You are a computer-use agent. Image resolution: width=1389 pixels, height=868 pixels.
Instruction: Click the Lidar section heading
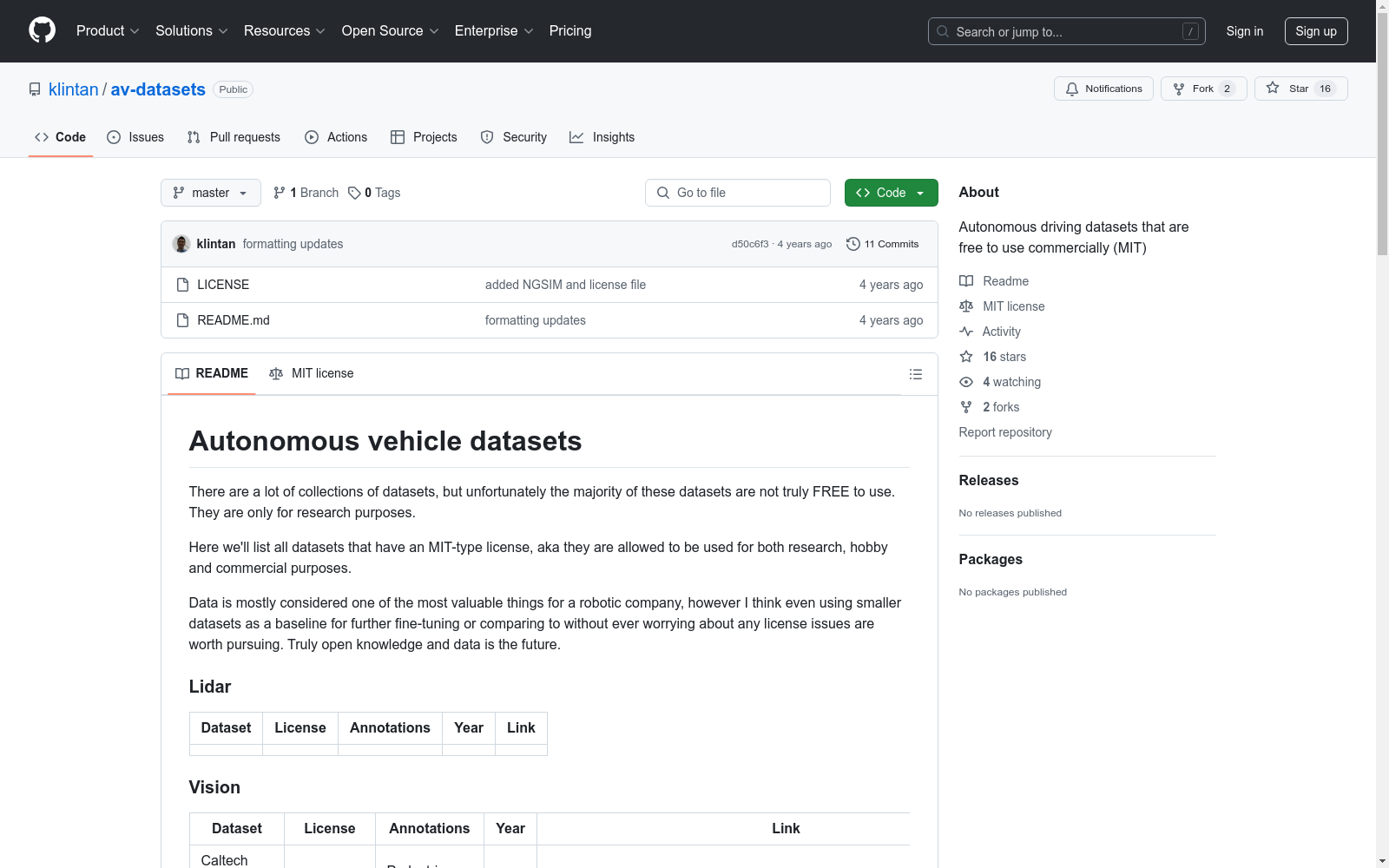pos(210,687)
